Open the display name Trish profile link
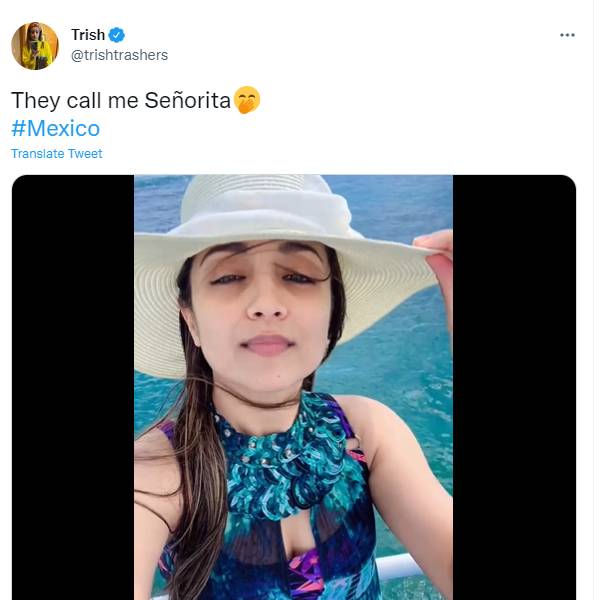 [x=88, y=35]
